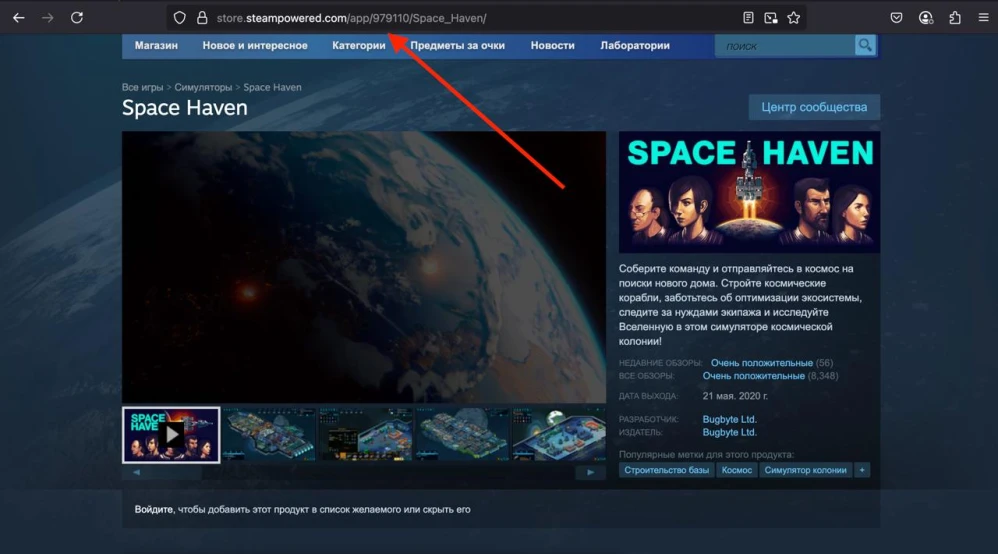Open Лаборатории menu
The height and width of the screenshot is (554, 998).
click(635, 45)
